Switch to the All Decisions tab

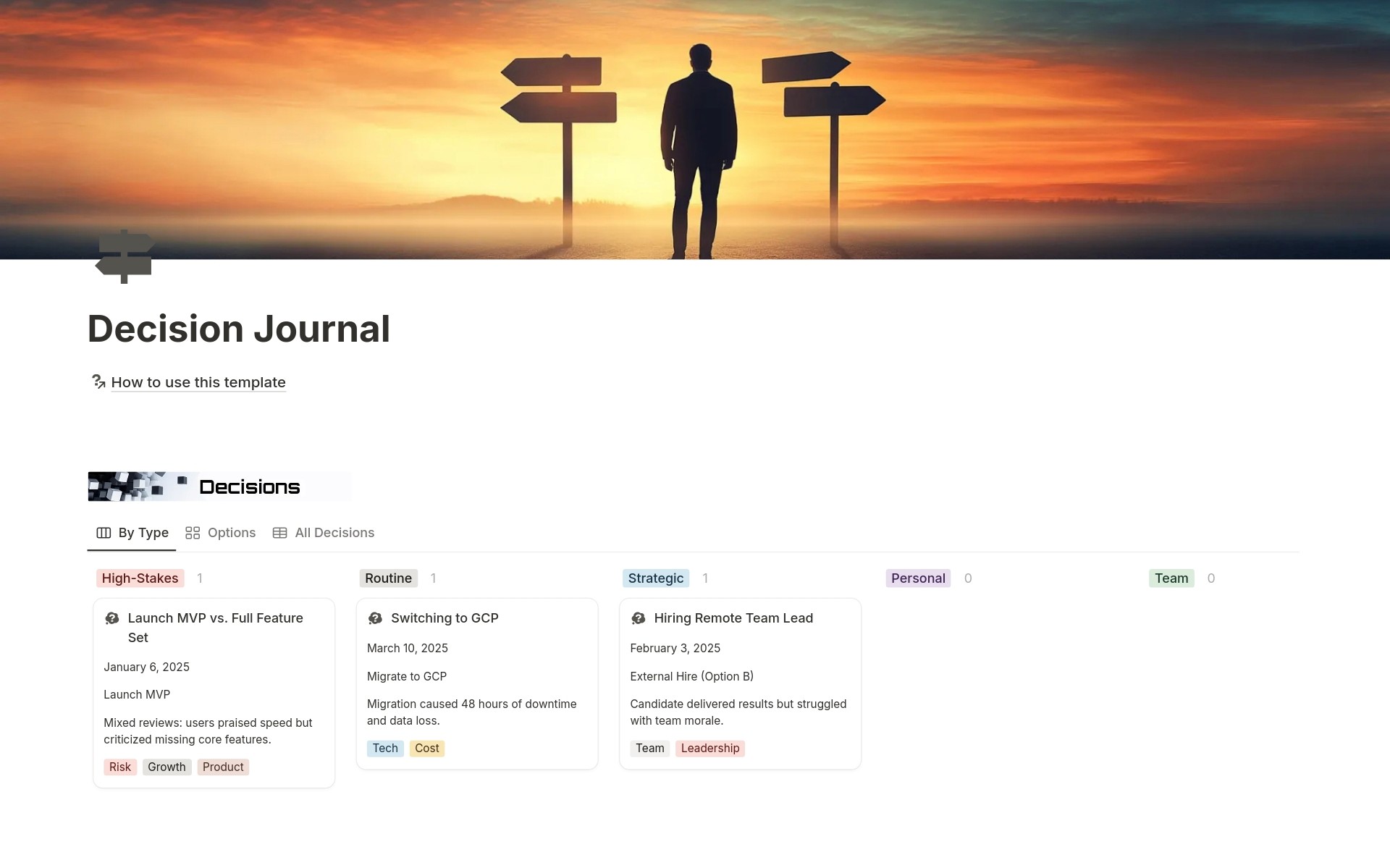(334, 533)
